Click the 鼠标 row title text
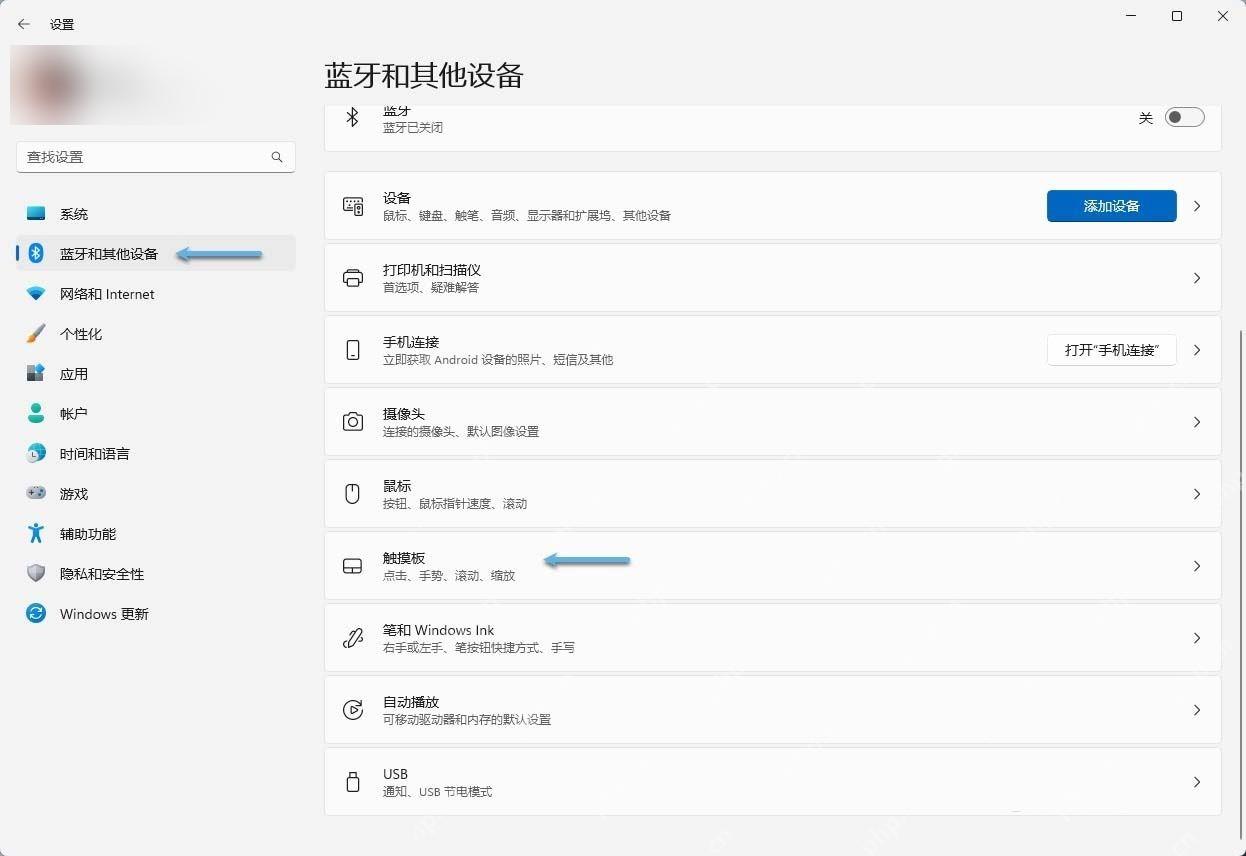Viewport: 1246px width, 856px height. (x=397, y=486)
